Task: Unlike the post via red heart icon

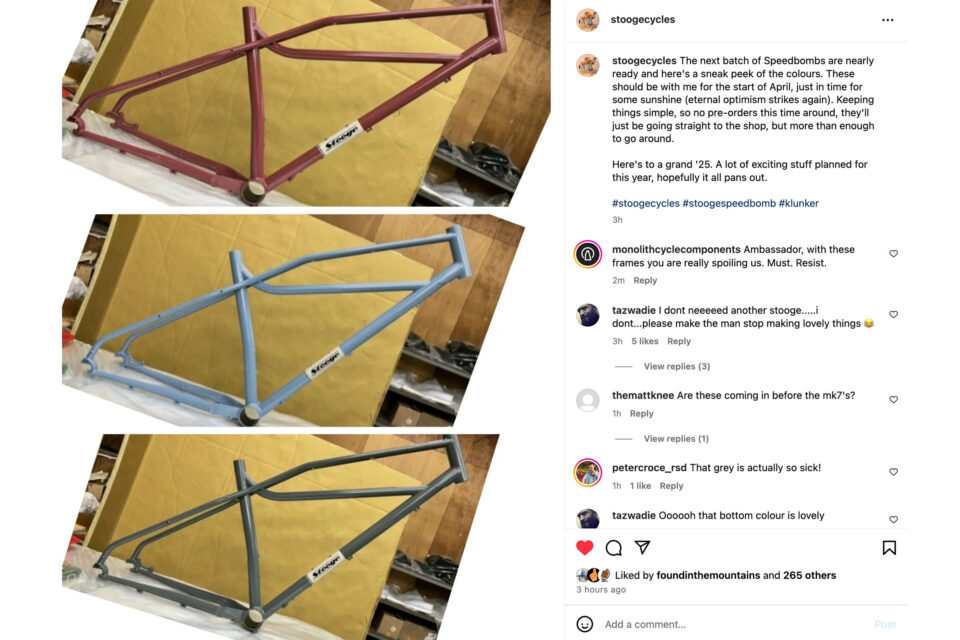Action: [x=585, y=548]
